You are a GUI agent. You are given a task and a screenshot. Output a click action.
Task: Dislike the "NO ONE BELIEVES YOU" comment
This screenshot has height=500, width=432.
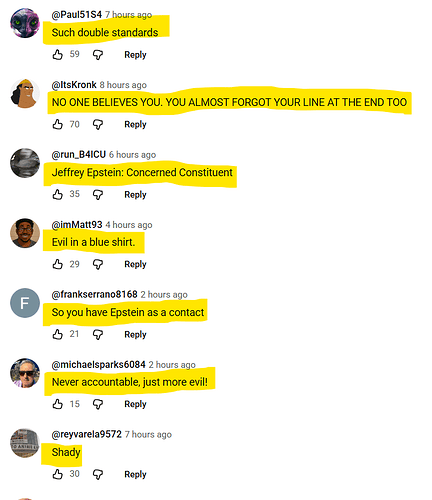(x=98, y=125)
